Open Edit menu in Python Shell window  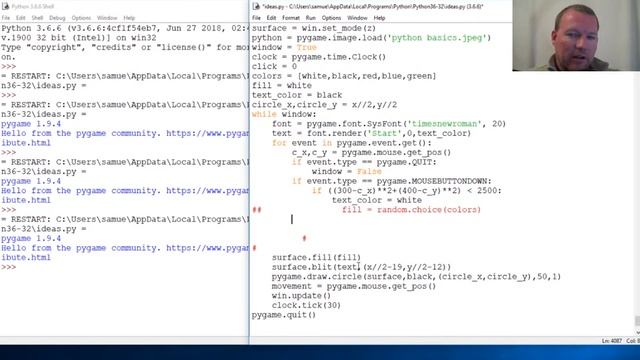[20, 18]
